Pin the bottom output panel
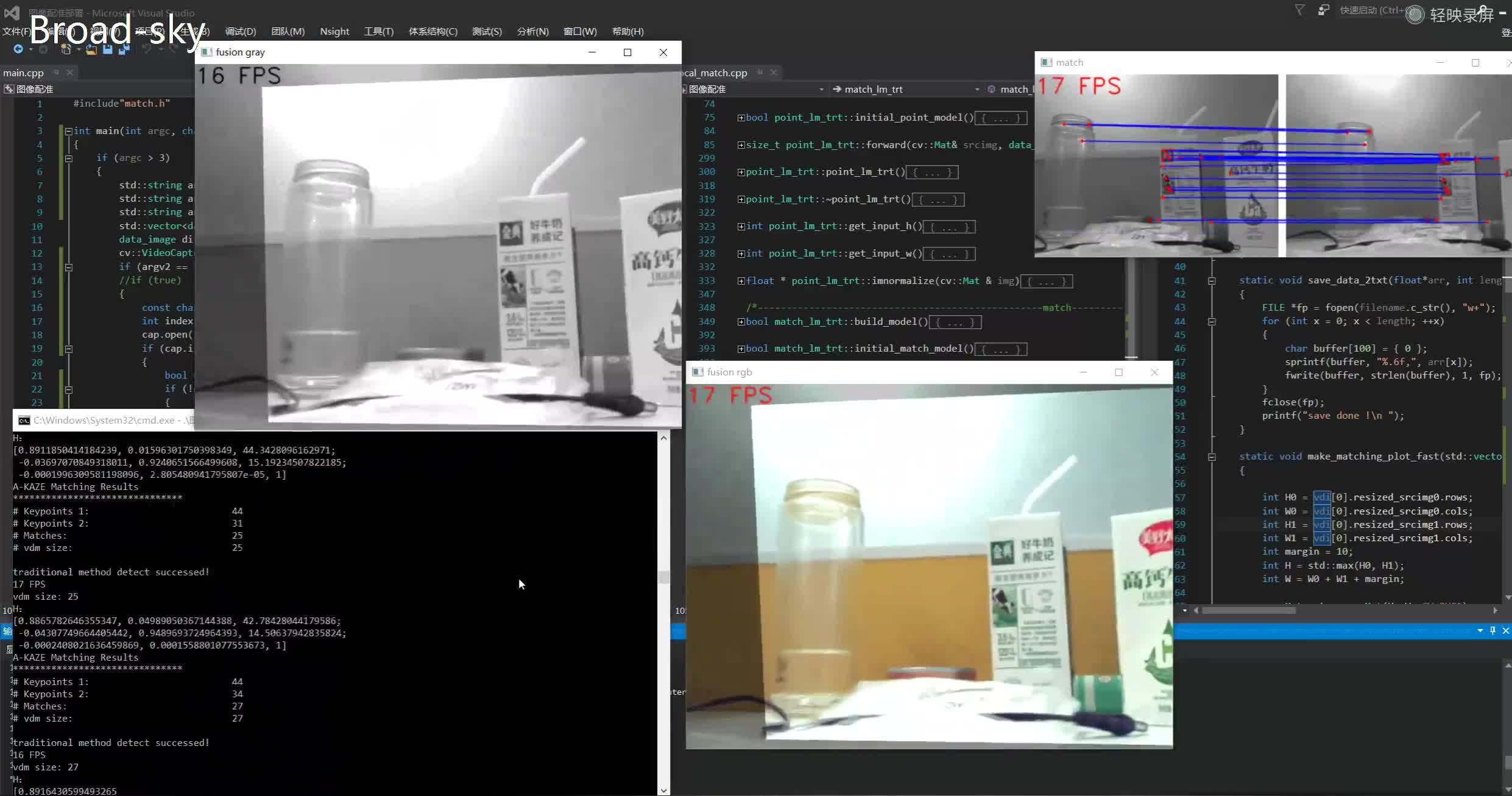 pos(1493,631)
